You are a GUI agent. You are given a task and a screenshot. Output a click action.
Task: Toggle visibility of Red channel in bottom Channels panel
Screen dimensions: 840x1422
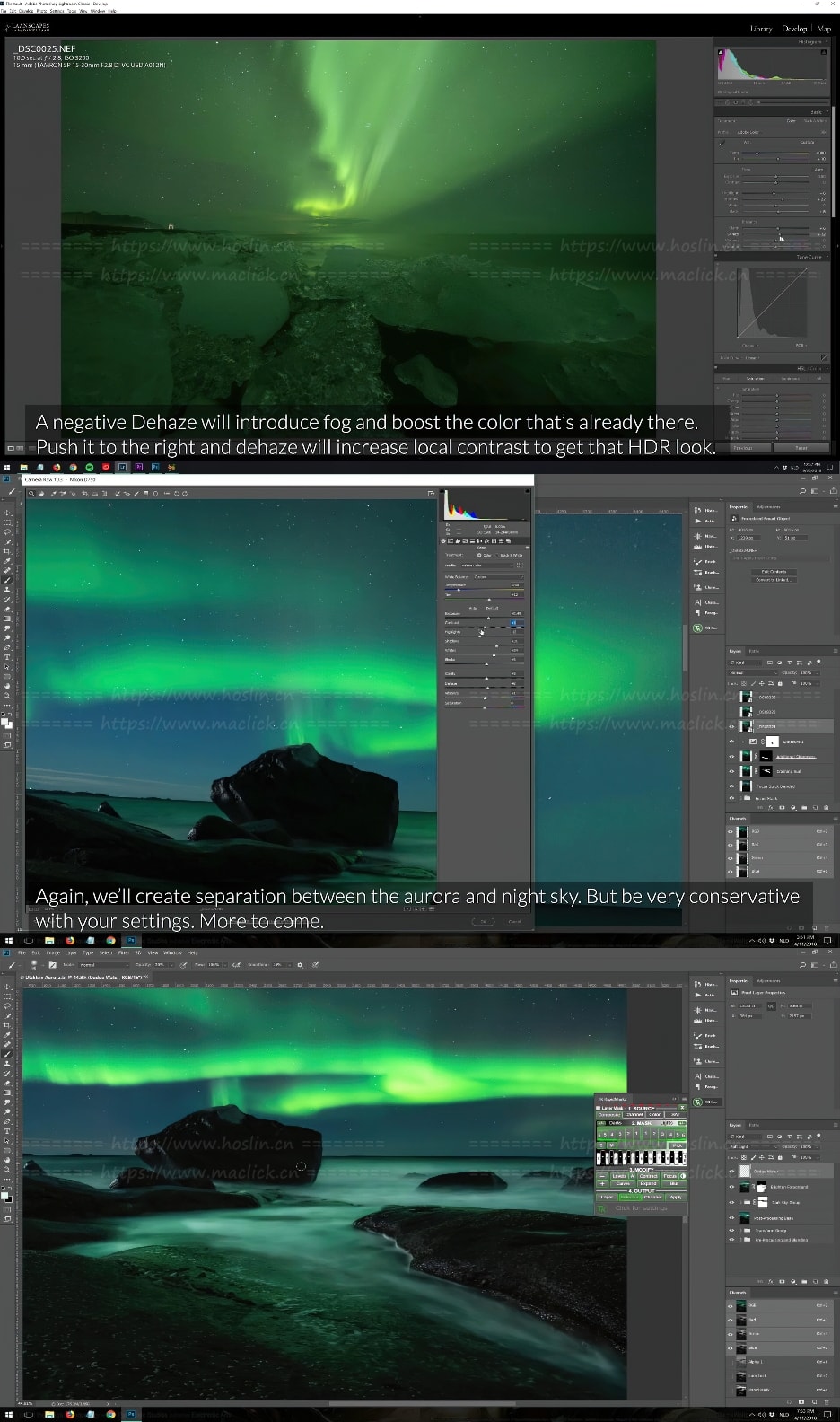click(731, 1320)
